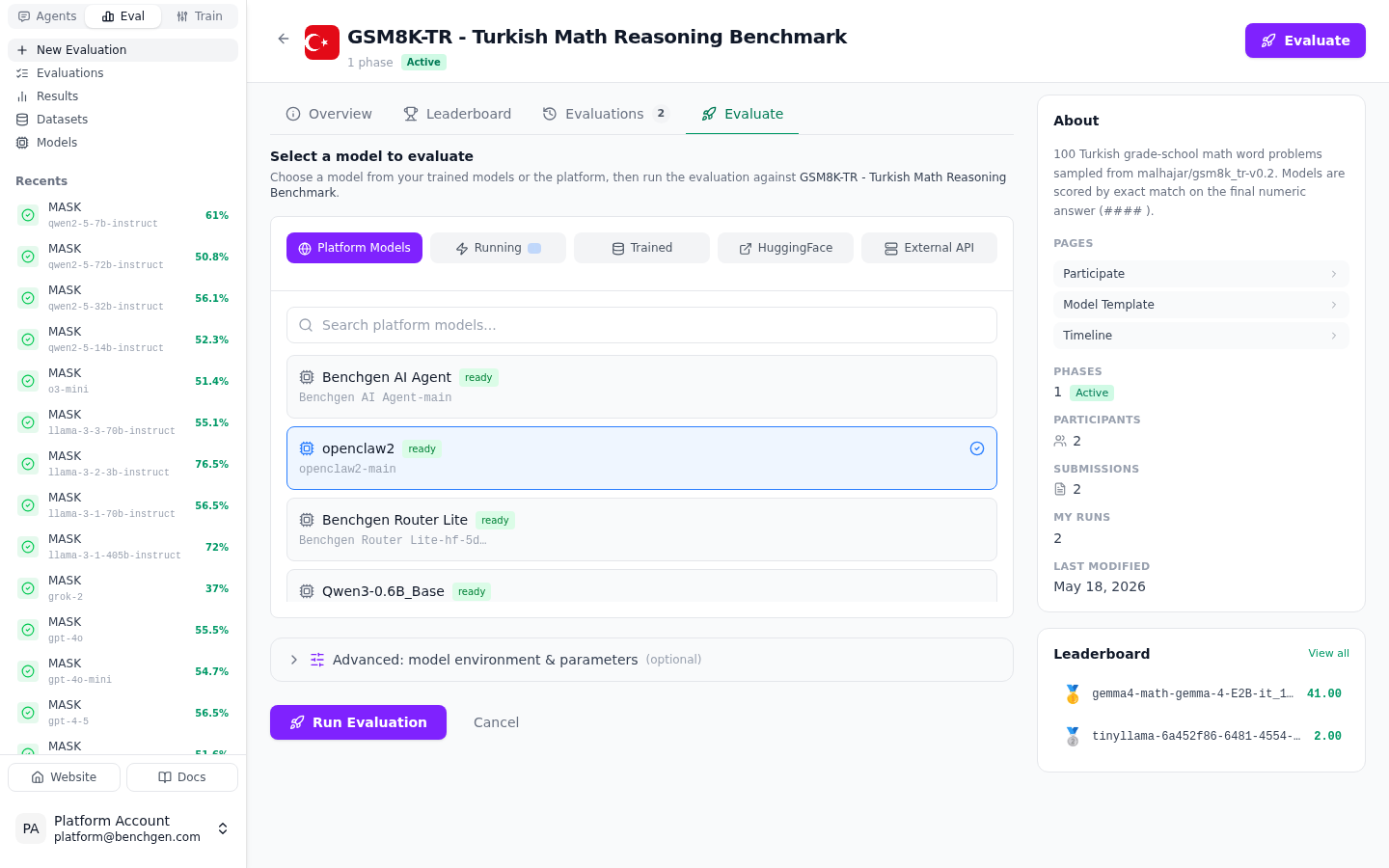This screenshot has width=1389, height=868.
Task: Click sliders icon in Advanced section
Action: point(317,660)
